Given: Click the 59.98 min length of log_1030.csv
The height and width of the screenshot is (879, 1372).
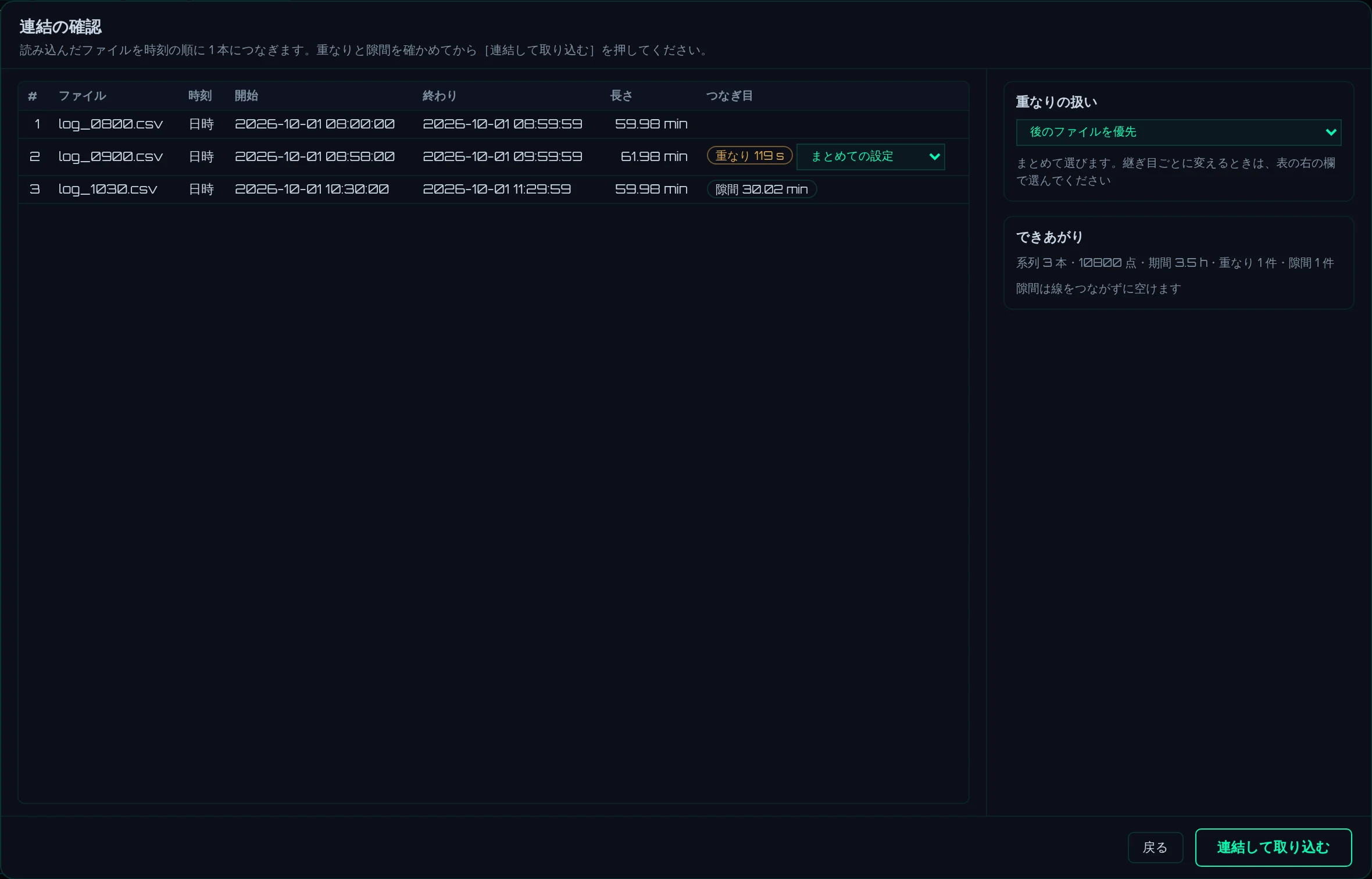Looking at the screenshot, I should pos(651,189).
